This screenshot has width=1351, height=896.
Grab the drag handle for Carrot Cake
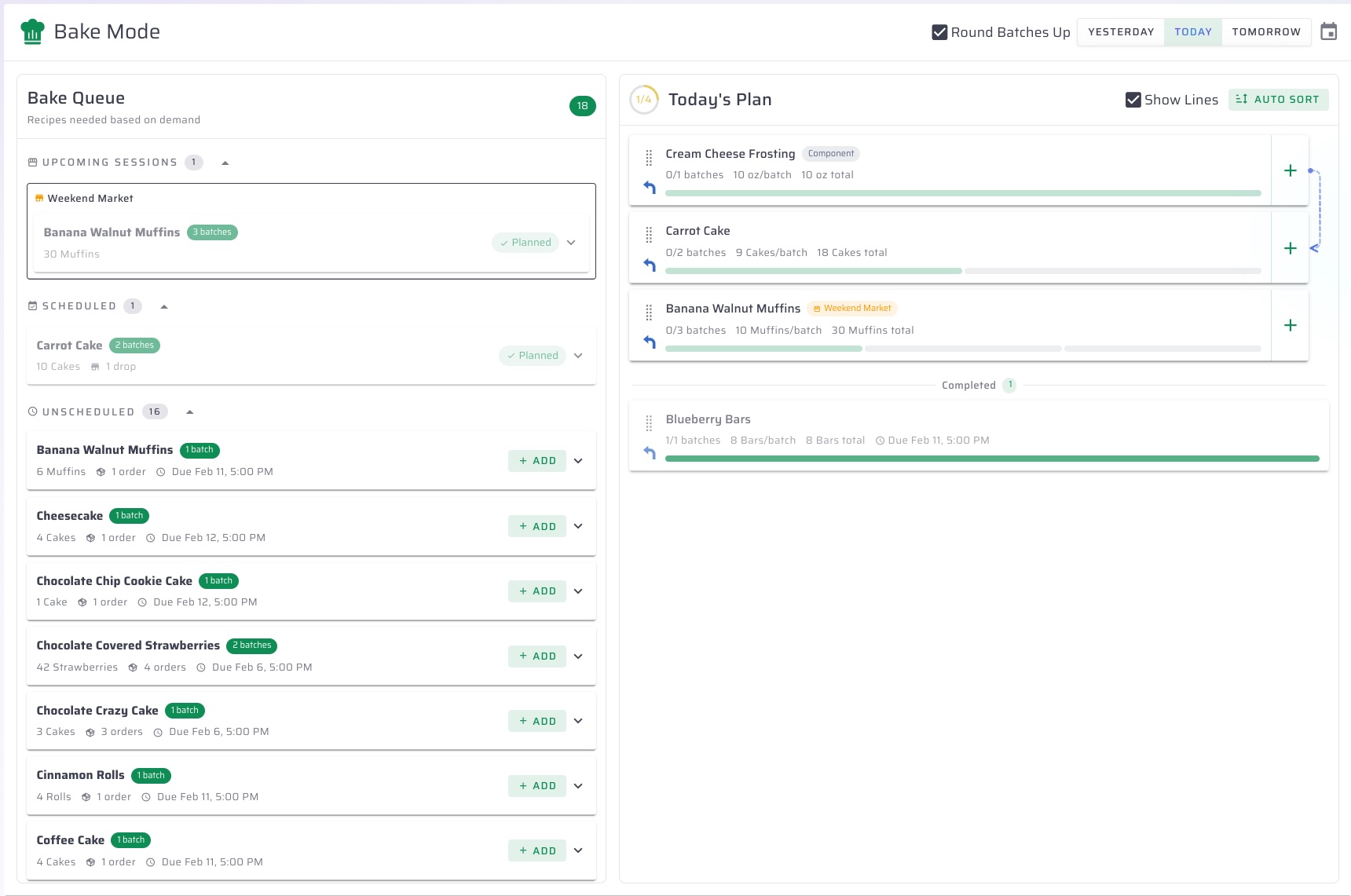[x=649, y=235]
